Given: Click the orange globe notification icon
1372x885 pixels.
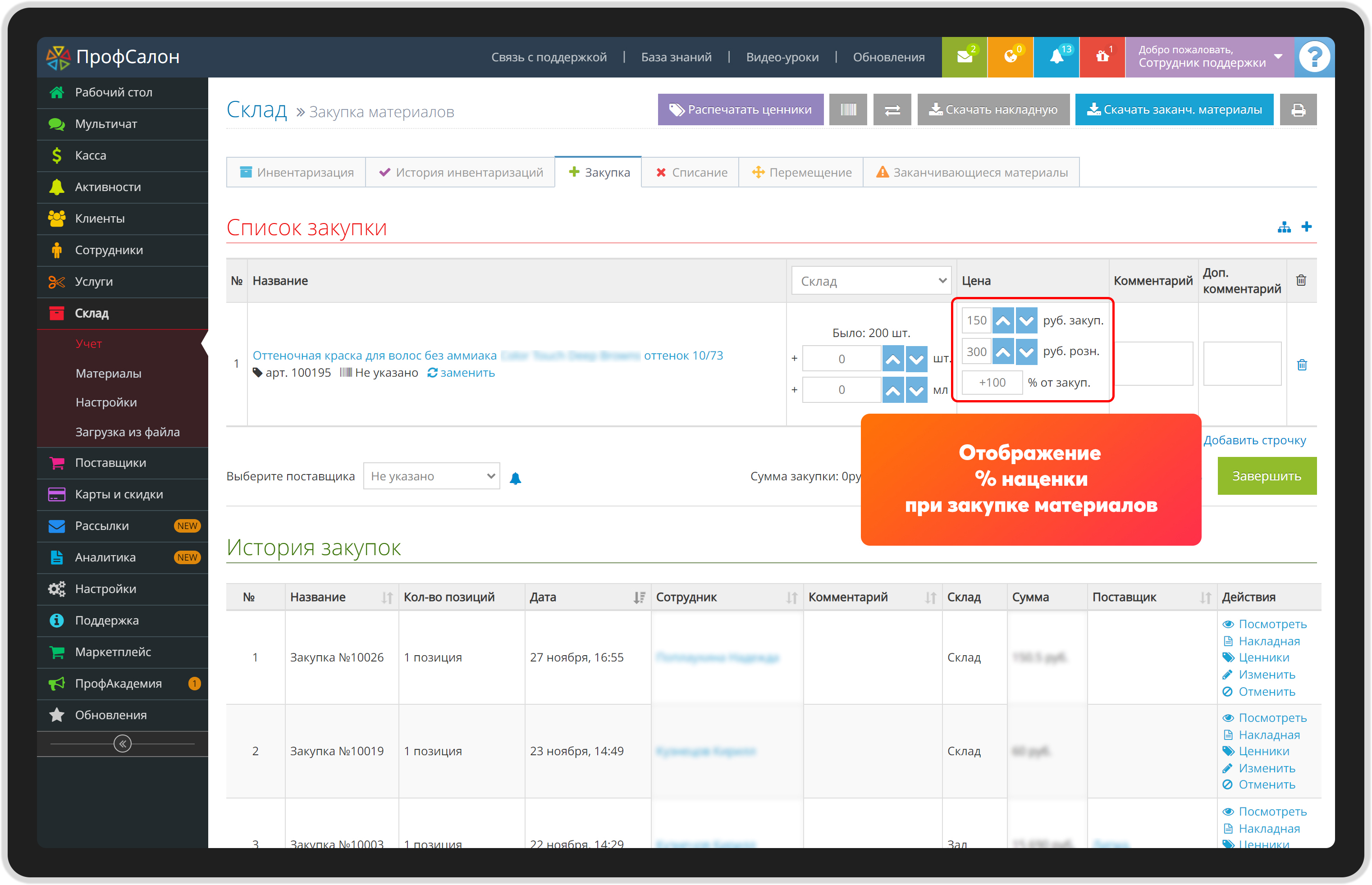Looking at the screenshot, I should (1011, 57).
